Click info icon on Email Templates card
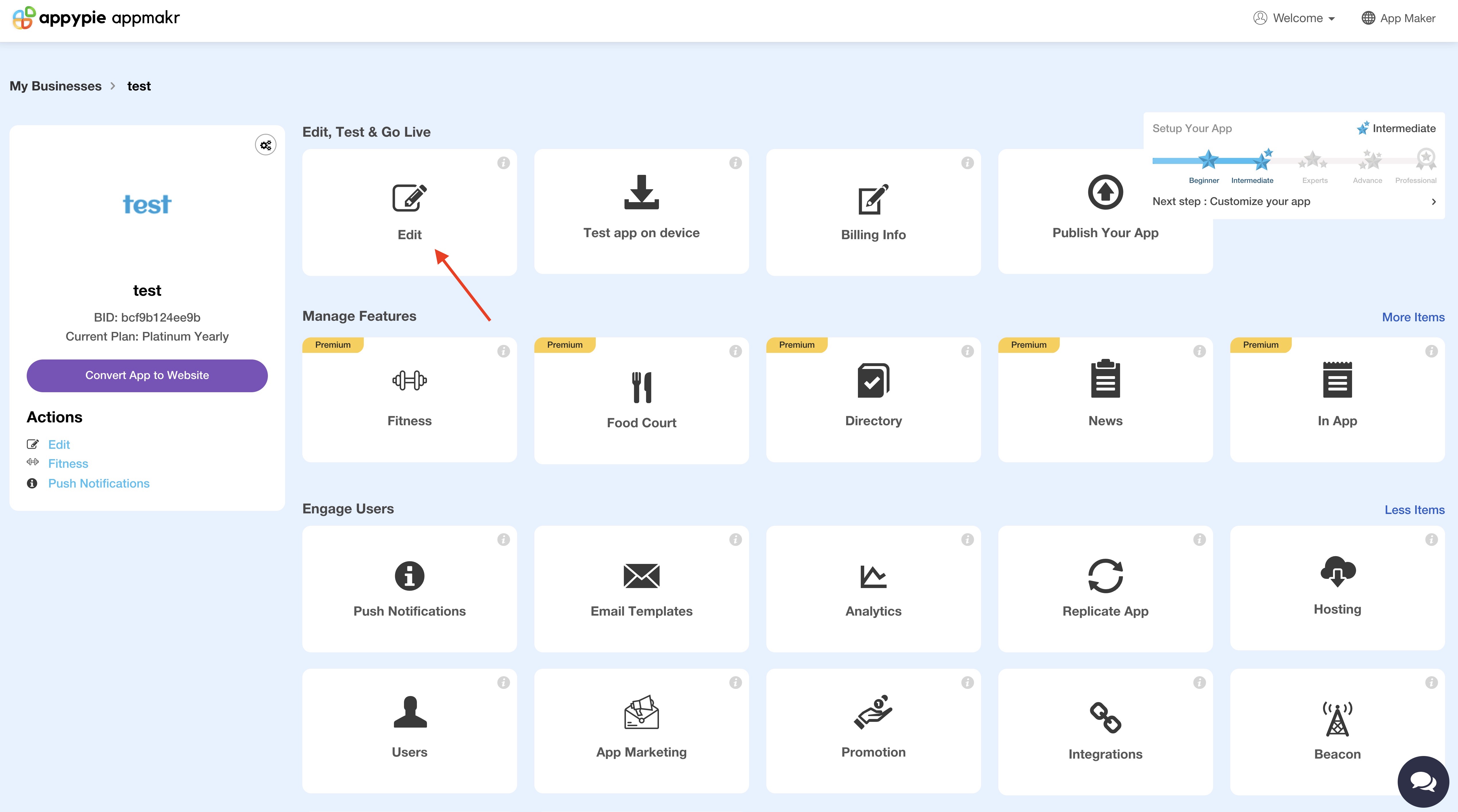Screen dimensions: 1458x812 coord(735,540)
